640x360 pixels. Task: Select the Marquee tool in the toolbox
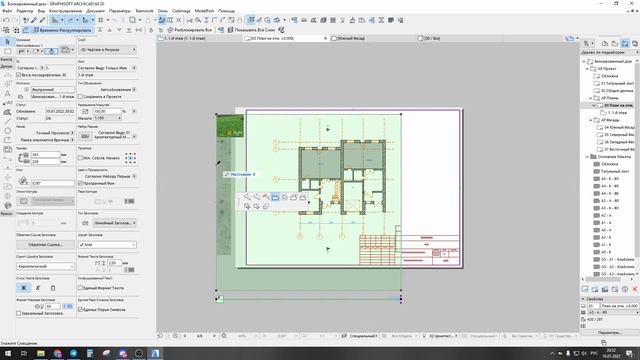click(x=7, y=51)
